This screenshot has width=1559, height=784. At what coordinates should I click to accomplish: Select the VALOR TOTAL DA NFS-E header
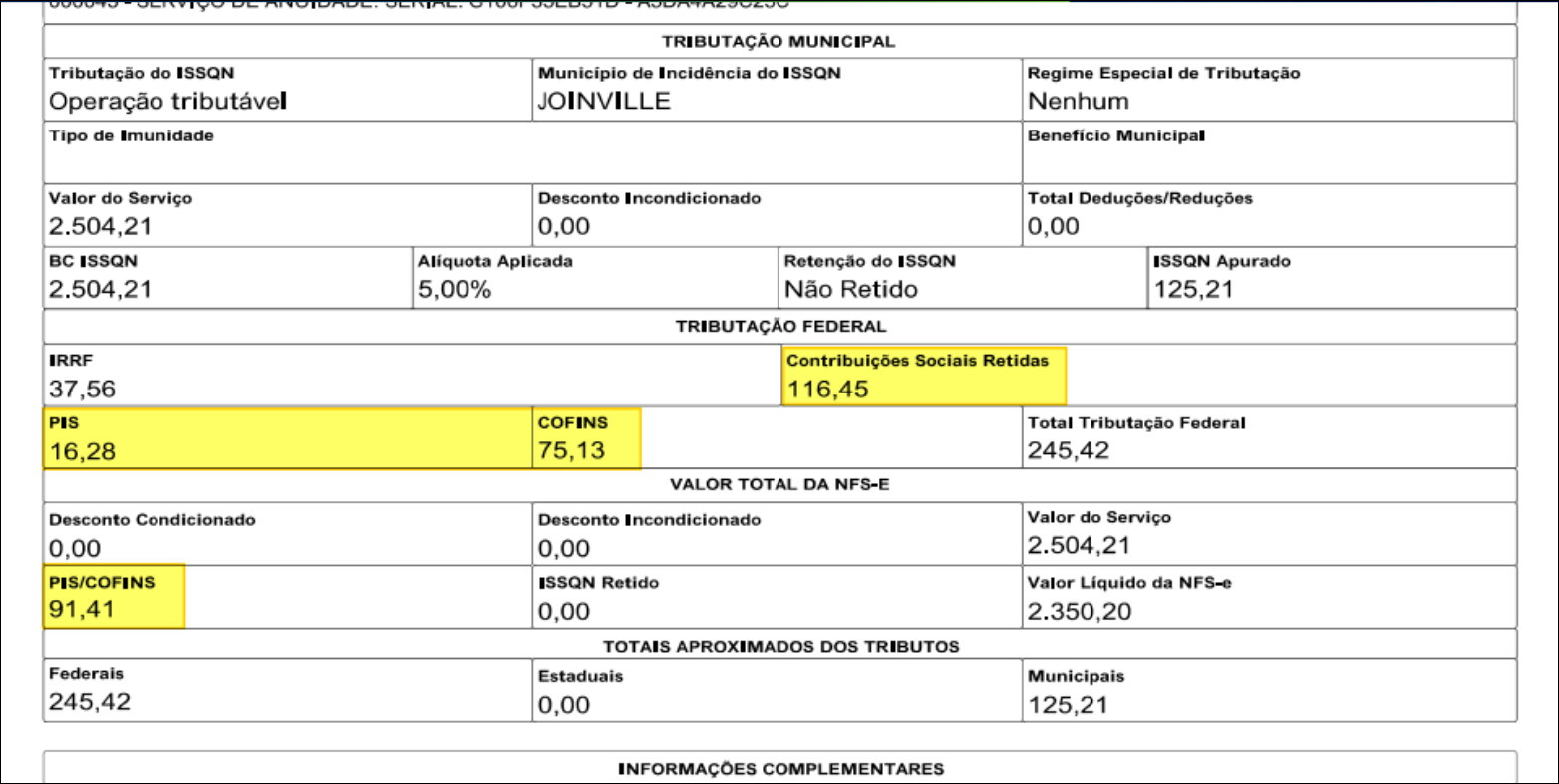pos(779,486)
